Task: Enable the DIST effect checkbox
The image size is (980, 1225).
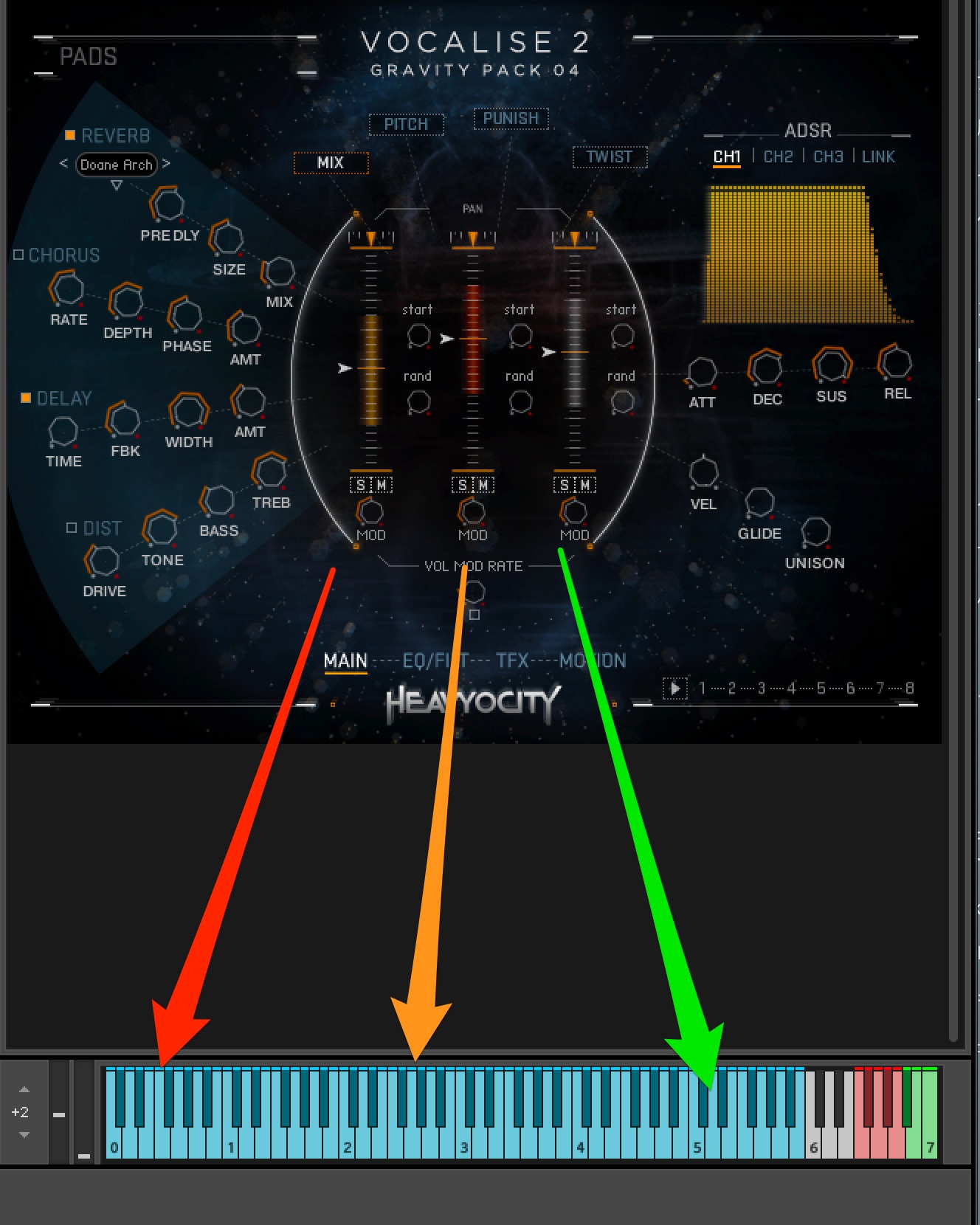Action: coord(72,528)
